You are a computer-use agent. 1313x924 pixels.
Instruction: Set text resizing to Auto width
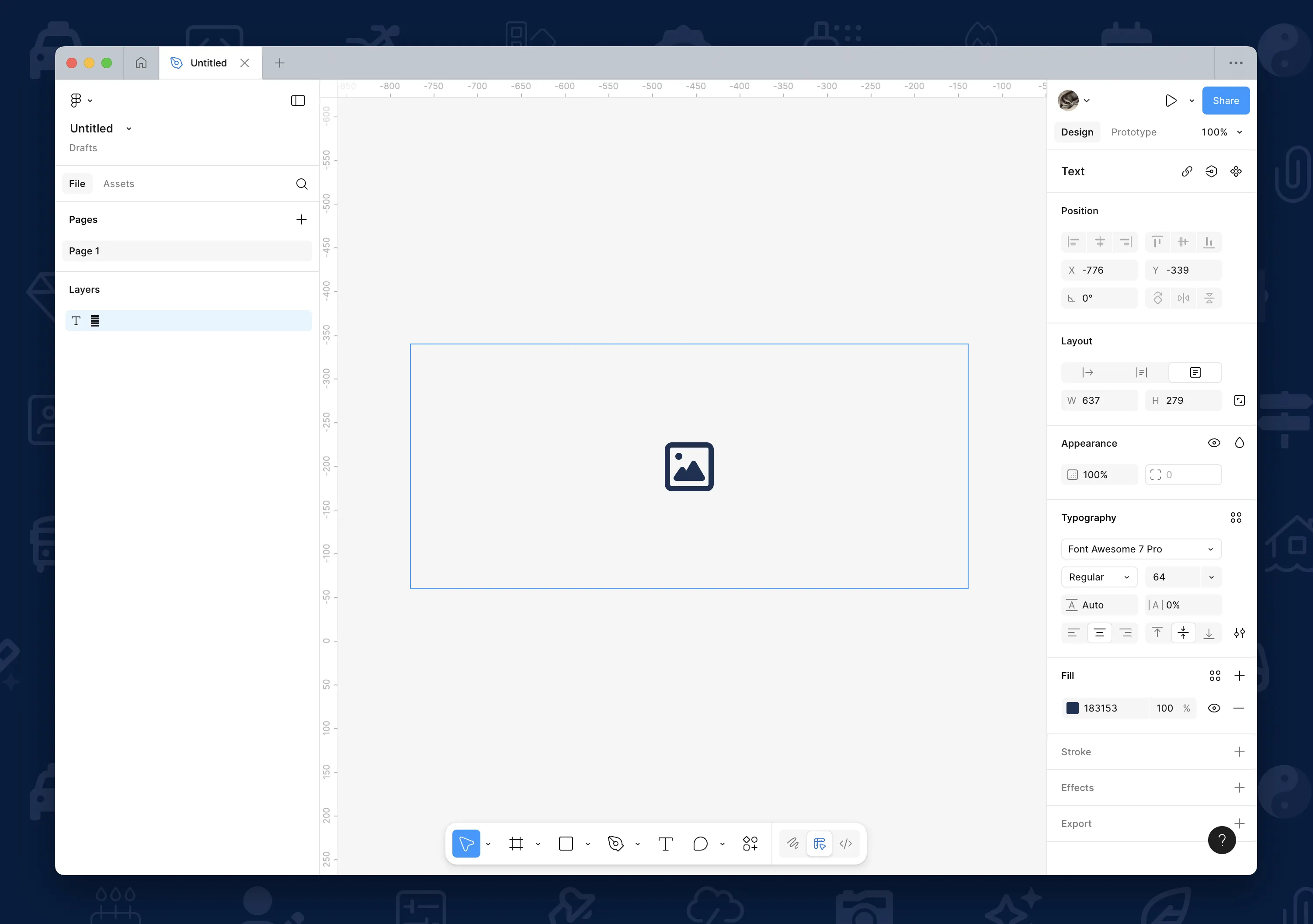pos(1088,373)
